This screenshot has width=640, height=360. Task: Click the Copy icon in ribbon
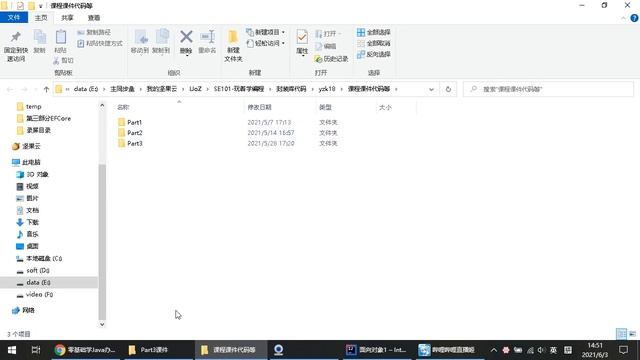pos(40,38)
